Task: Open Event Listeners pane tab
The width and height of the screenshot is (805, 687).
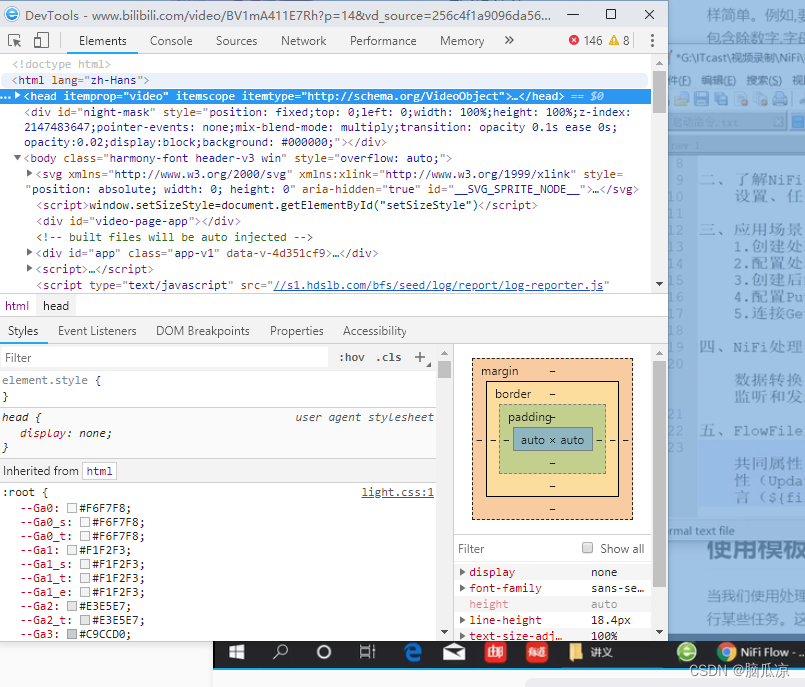Action: pos(97,331)
